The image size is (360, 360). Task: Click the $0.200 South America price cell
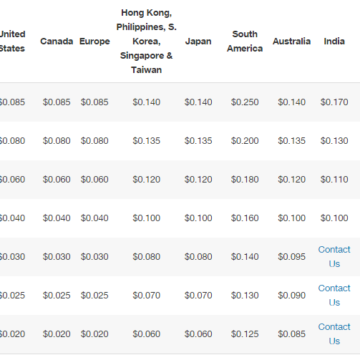245,141
